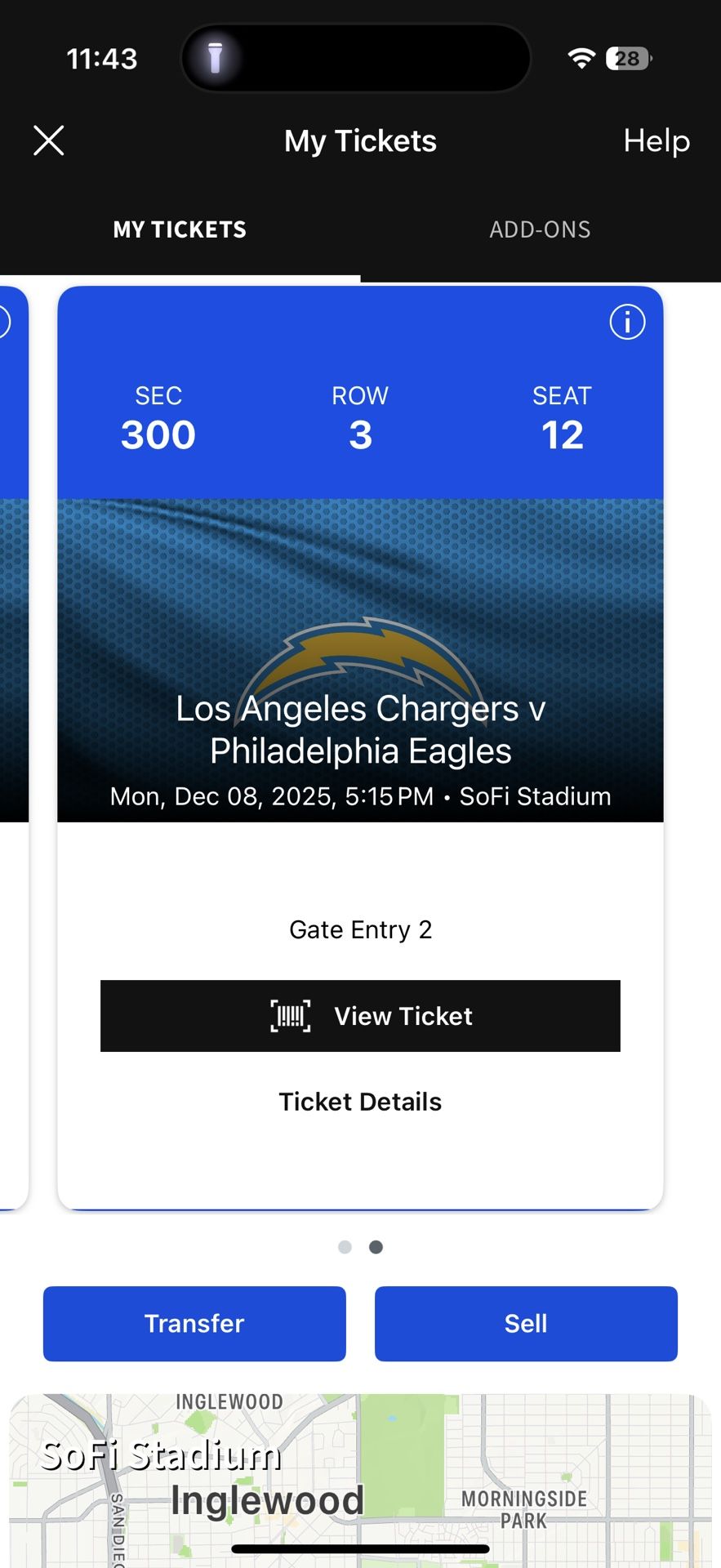Tap info icon on previous ticket card
Viewport: 721px width, 1568px height.
(3, 322)
